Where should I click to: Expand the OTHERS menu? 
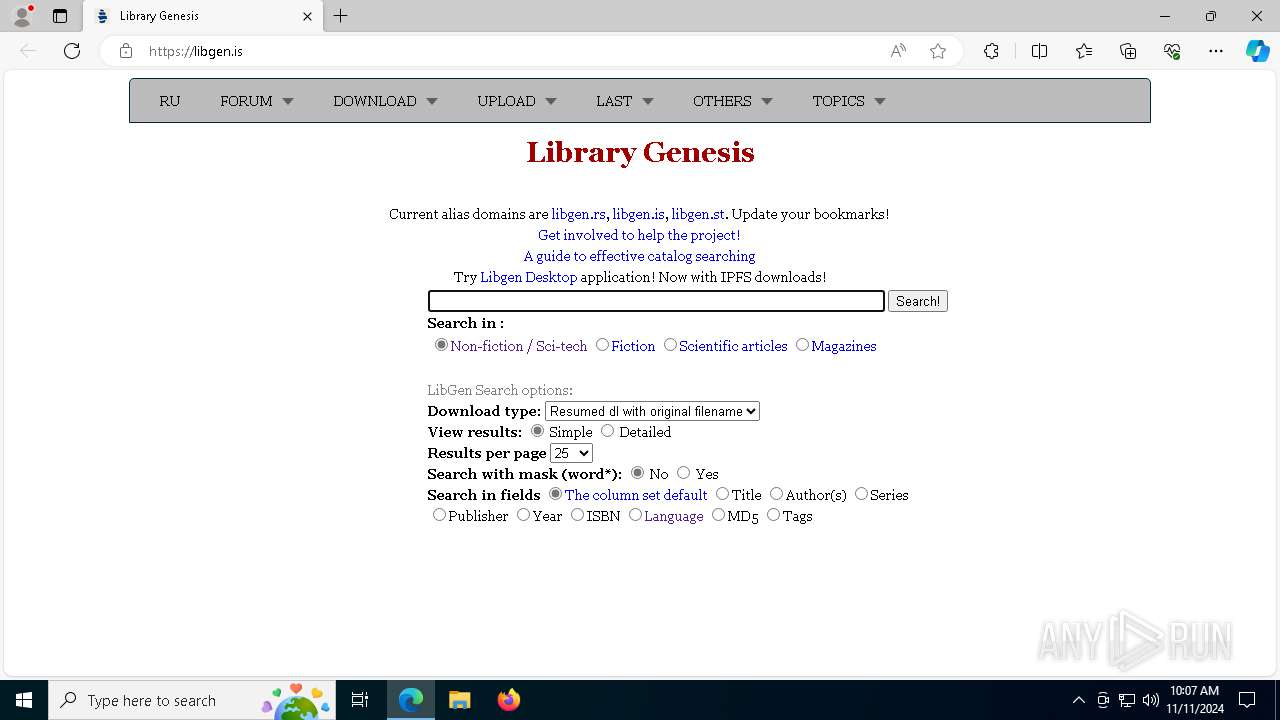point(733,101)
